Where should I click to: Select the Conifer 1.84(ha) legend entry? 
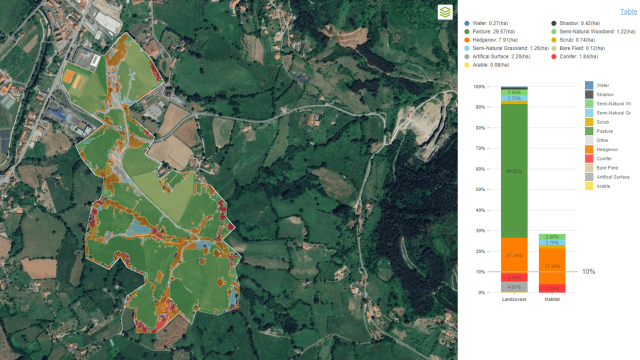pyautogui.click(x=575, y=56)
